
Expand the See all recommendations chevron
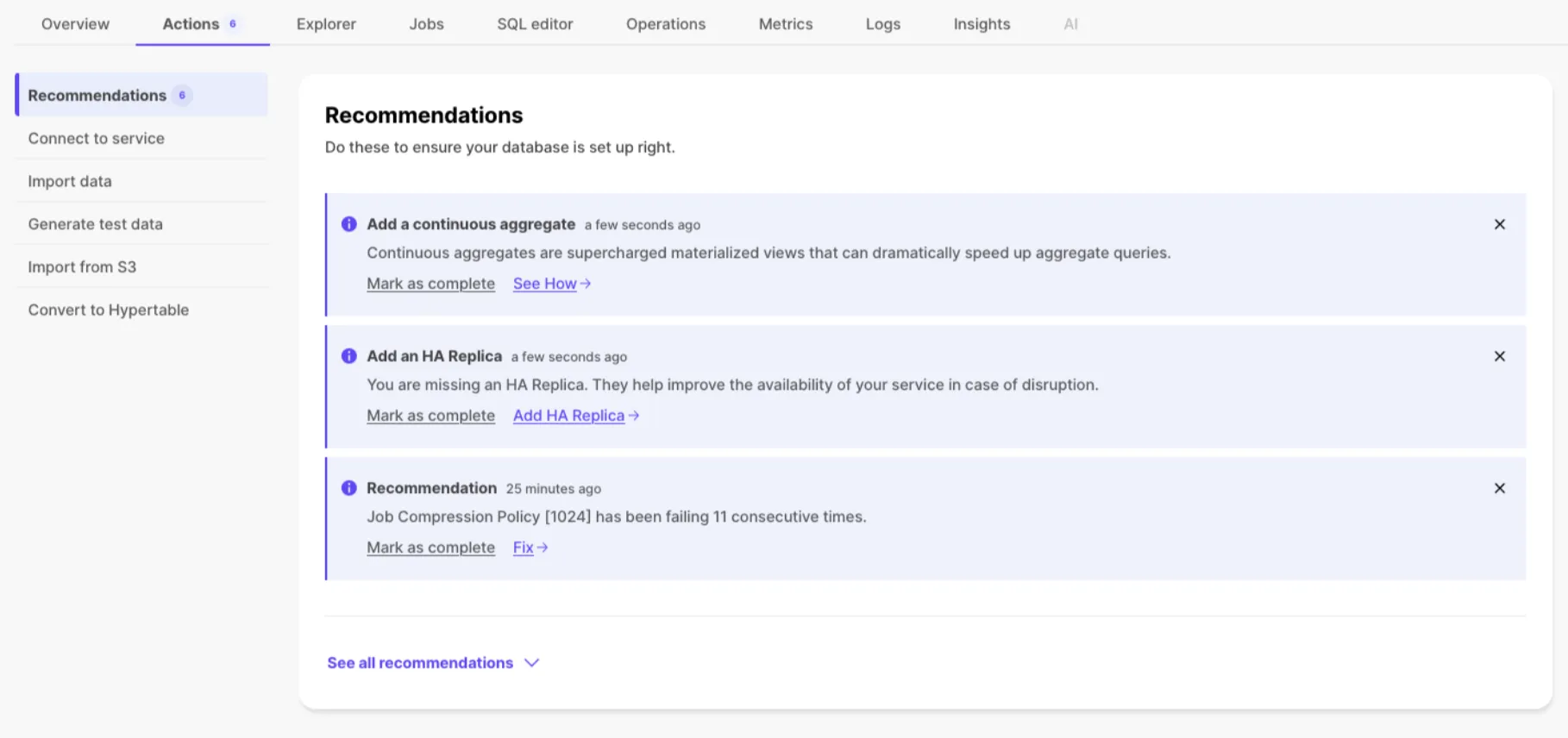531,663
